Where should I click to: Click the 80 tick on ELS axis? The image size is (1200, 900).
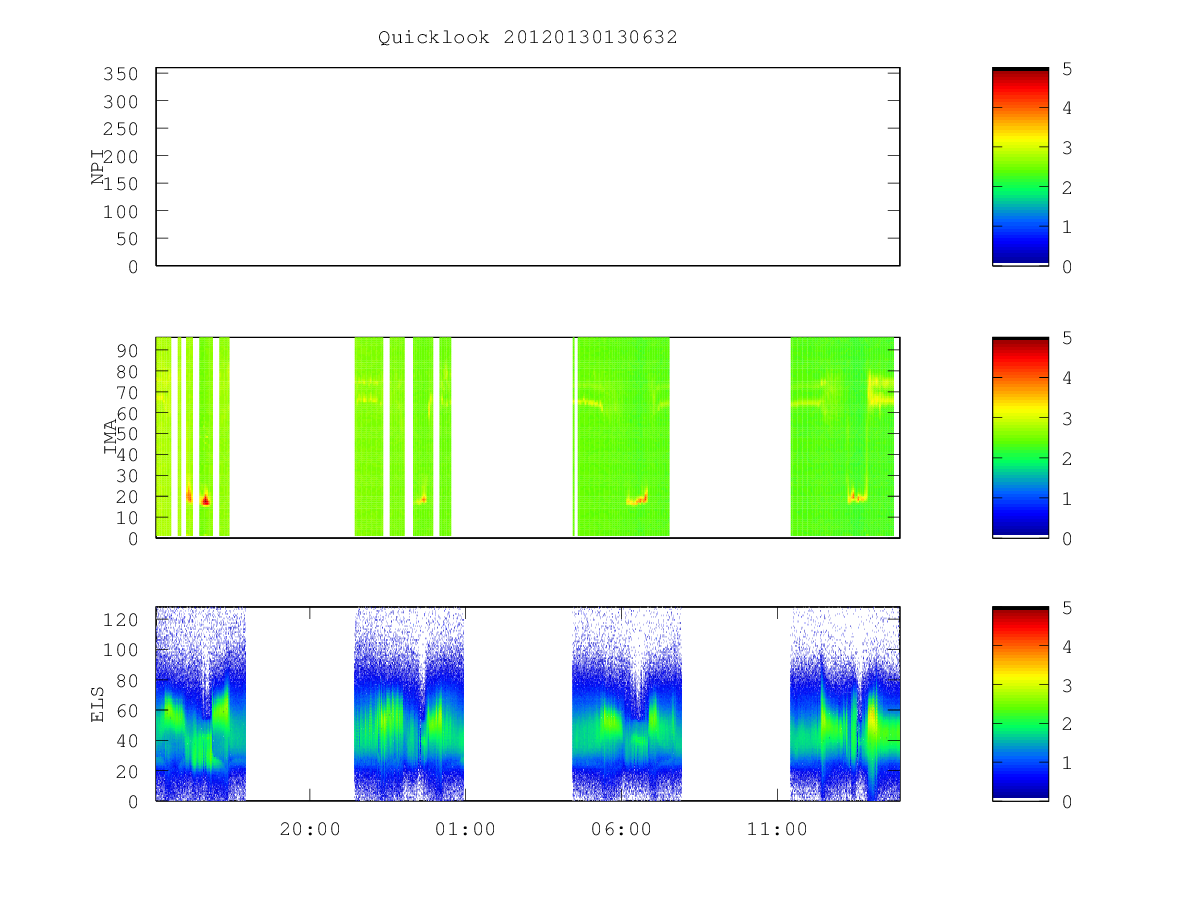128,680
